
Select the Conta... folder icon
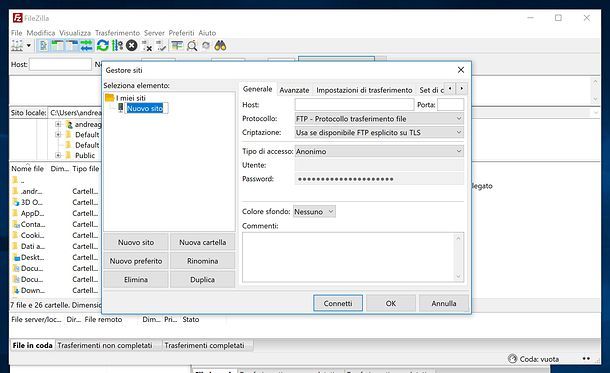tap(16, 224)
